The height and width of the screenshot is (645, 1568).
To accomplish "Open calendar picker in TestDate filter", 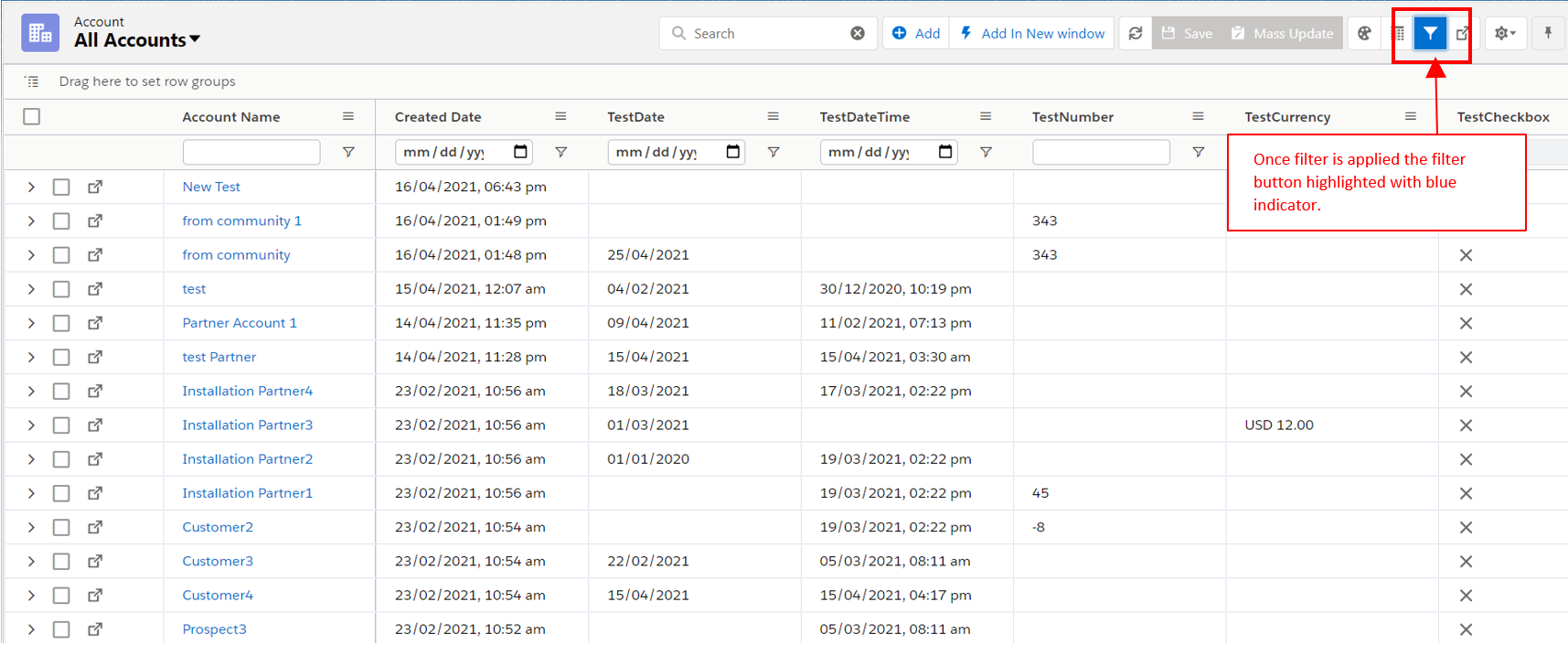I will click(x=733, y=152).
